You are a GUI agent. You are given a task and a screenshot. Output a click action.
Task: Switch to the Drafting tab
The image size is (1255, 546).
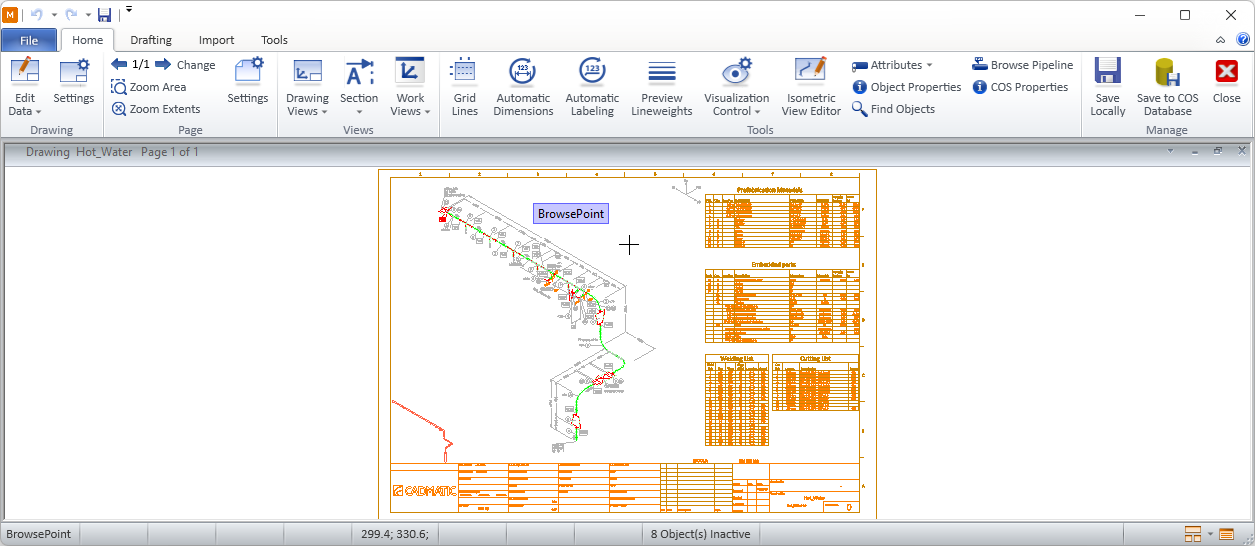coord(151,40)
